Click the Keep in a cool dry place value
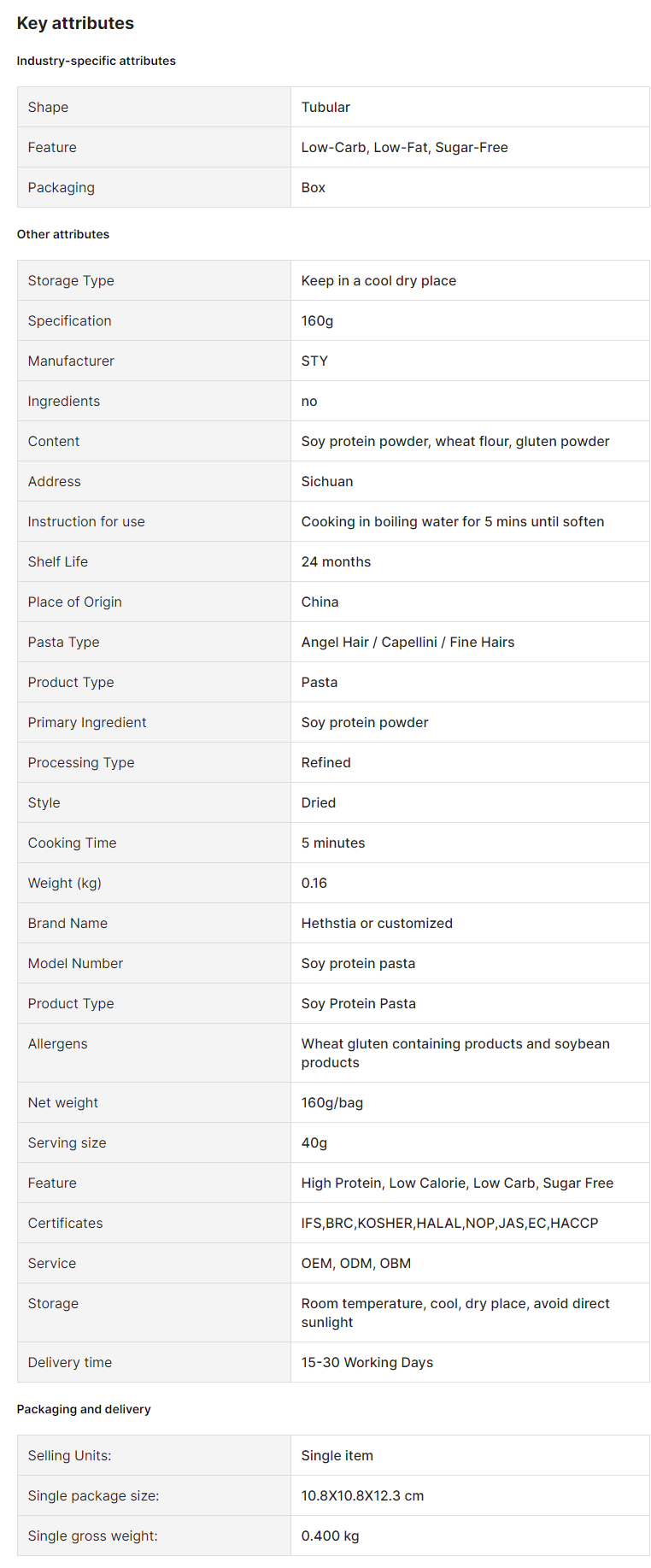651x1568 pixels. [x=378, y=280]
